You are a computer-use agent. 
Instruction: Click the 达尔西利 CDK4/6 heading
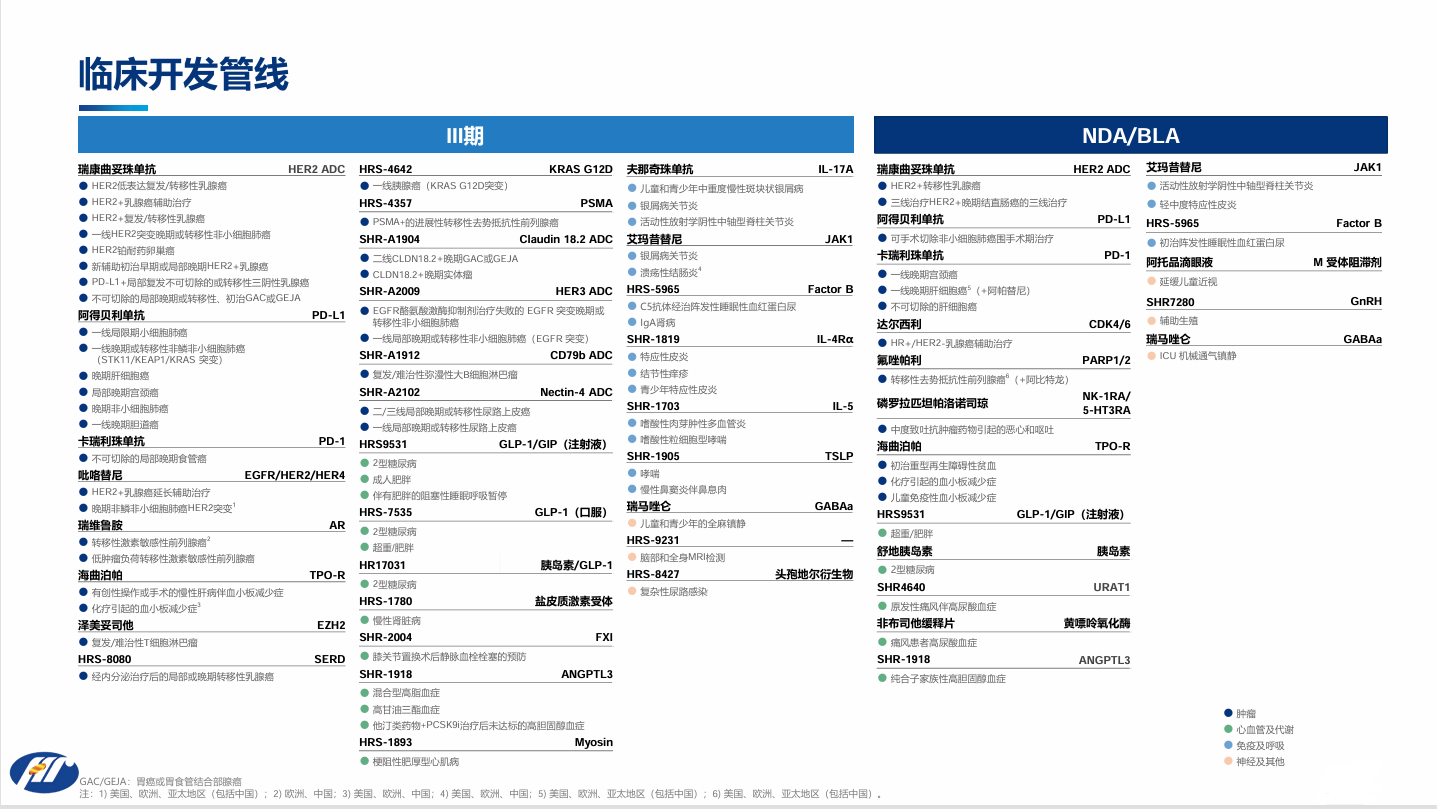900,324
